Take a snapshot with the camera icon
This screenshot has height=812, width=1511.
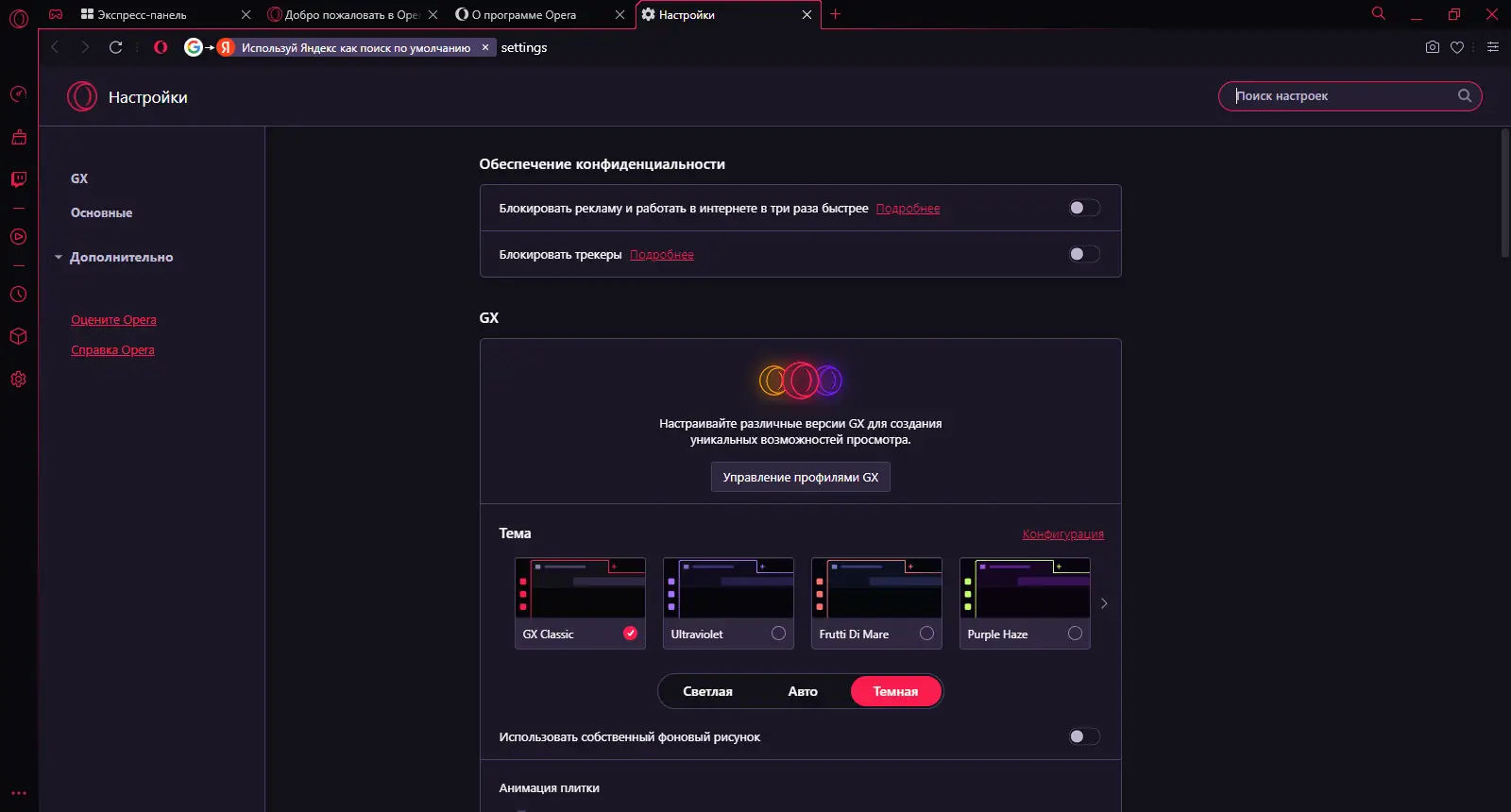coord(1433,47)
